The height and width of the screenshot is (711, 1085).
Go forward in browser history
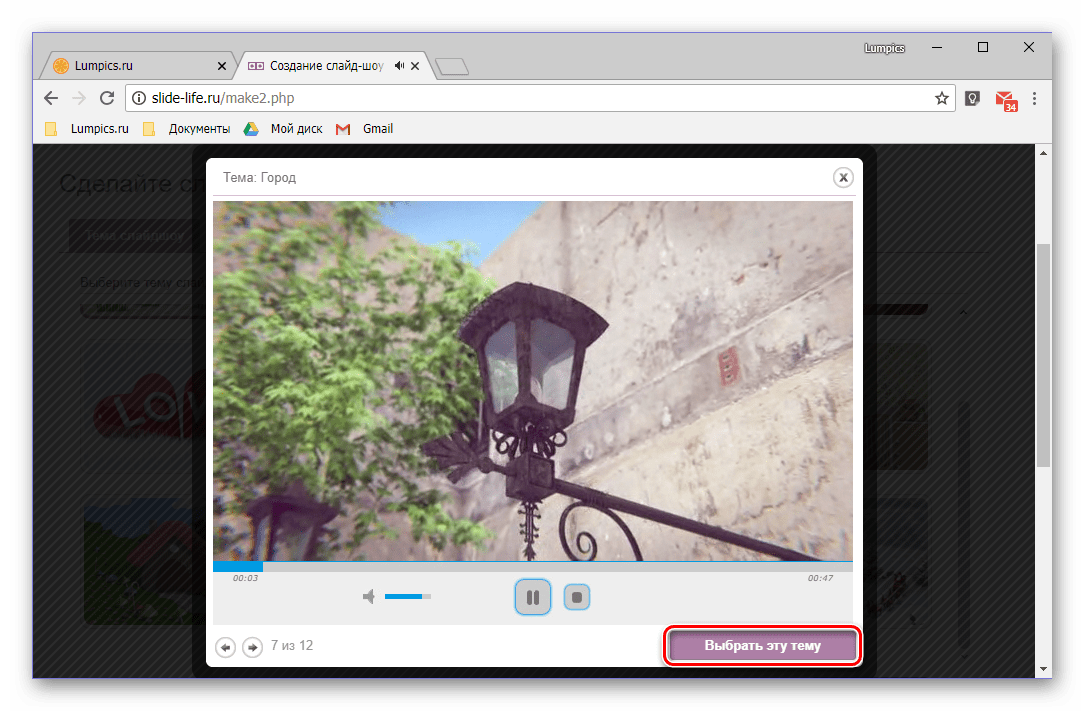pyautogui.click(x=79, y=98)
